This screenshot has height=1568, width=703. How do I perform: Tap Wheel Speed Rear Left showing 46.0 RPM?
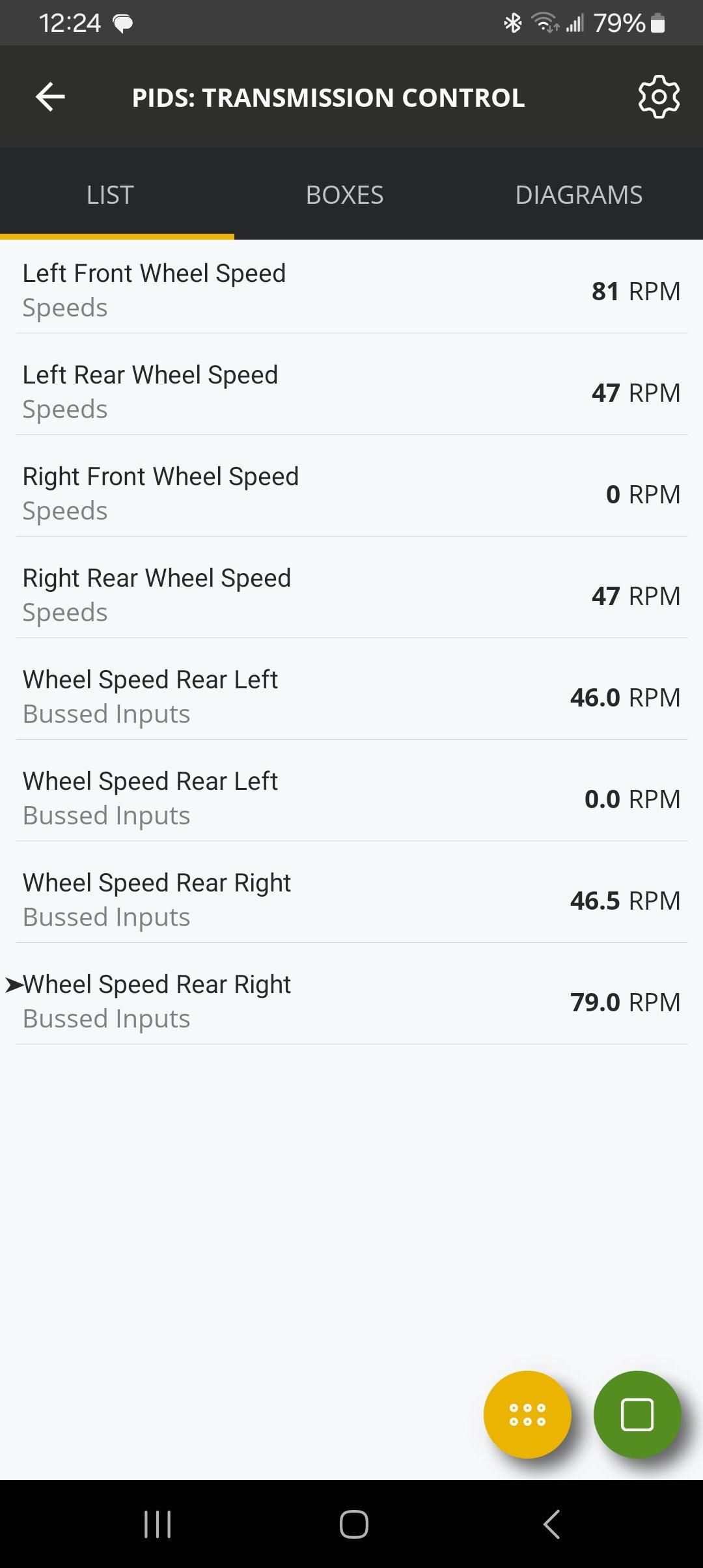coord(351,696)
